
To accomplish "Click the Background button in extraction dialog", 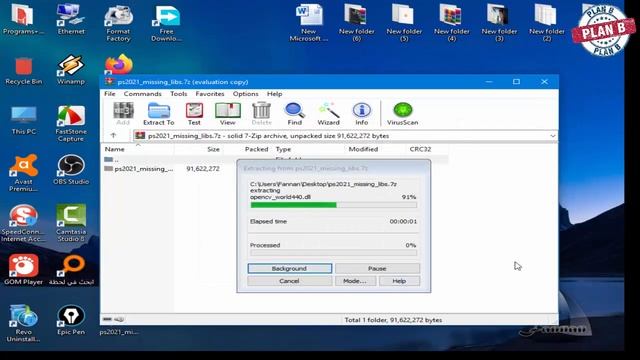I will 289,268.
